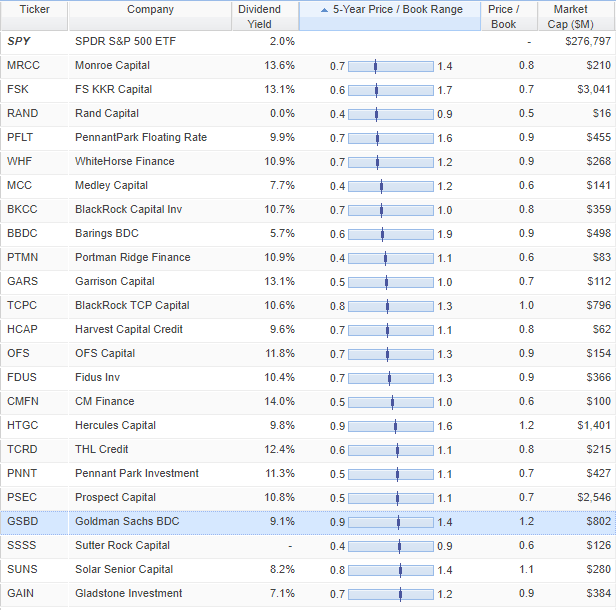The width and height of the screenshot is (616, 610).
Task: Click the BlackRock TCP Capital company name
Action: coord(132,305)
